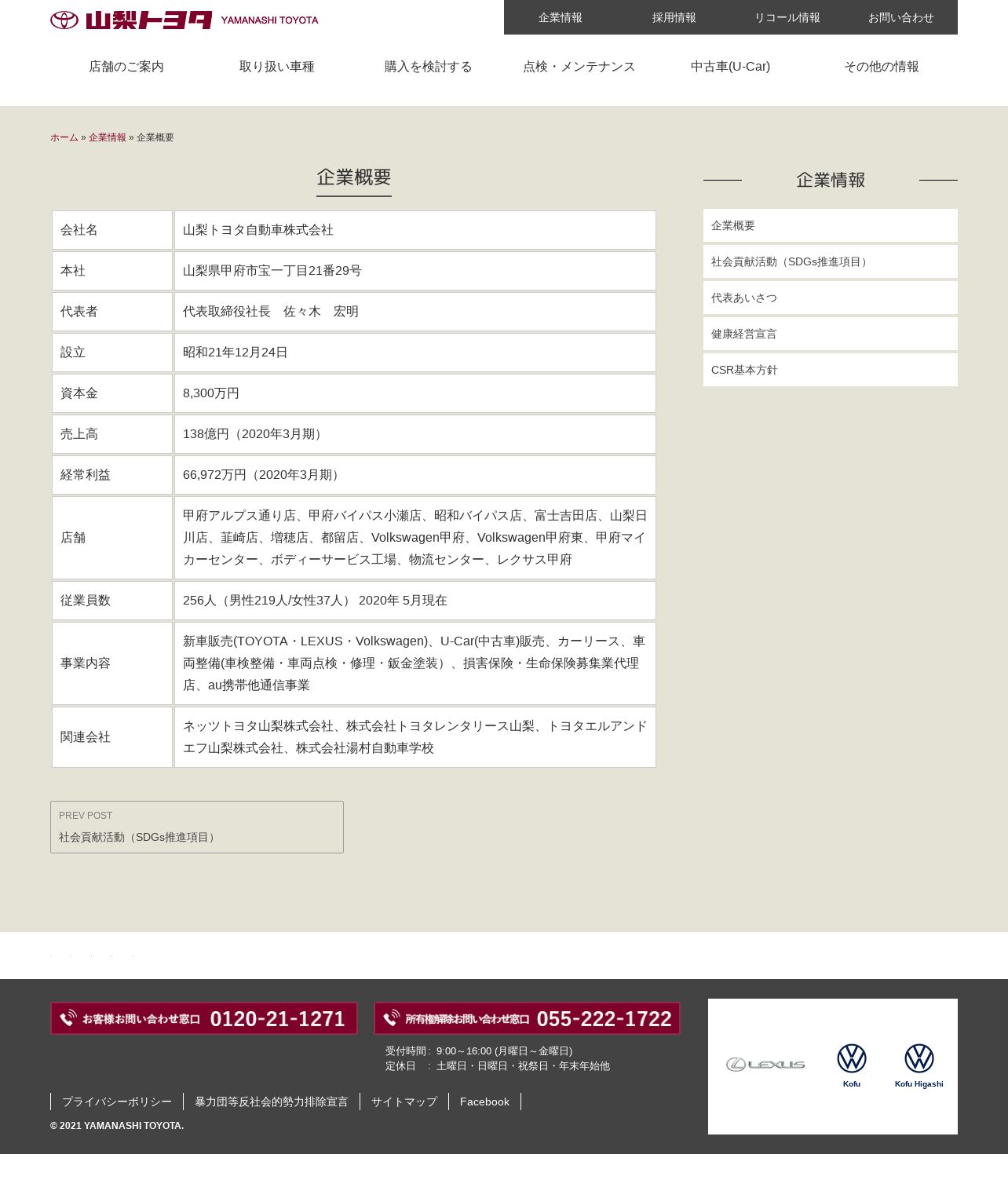Click the 企業情報 sidebar heading
Image resolution: width=1008 pixels, height=1202 pixels.
tap(831, 180)
